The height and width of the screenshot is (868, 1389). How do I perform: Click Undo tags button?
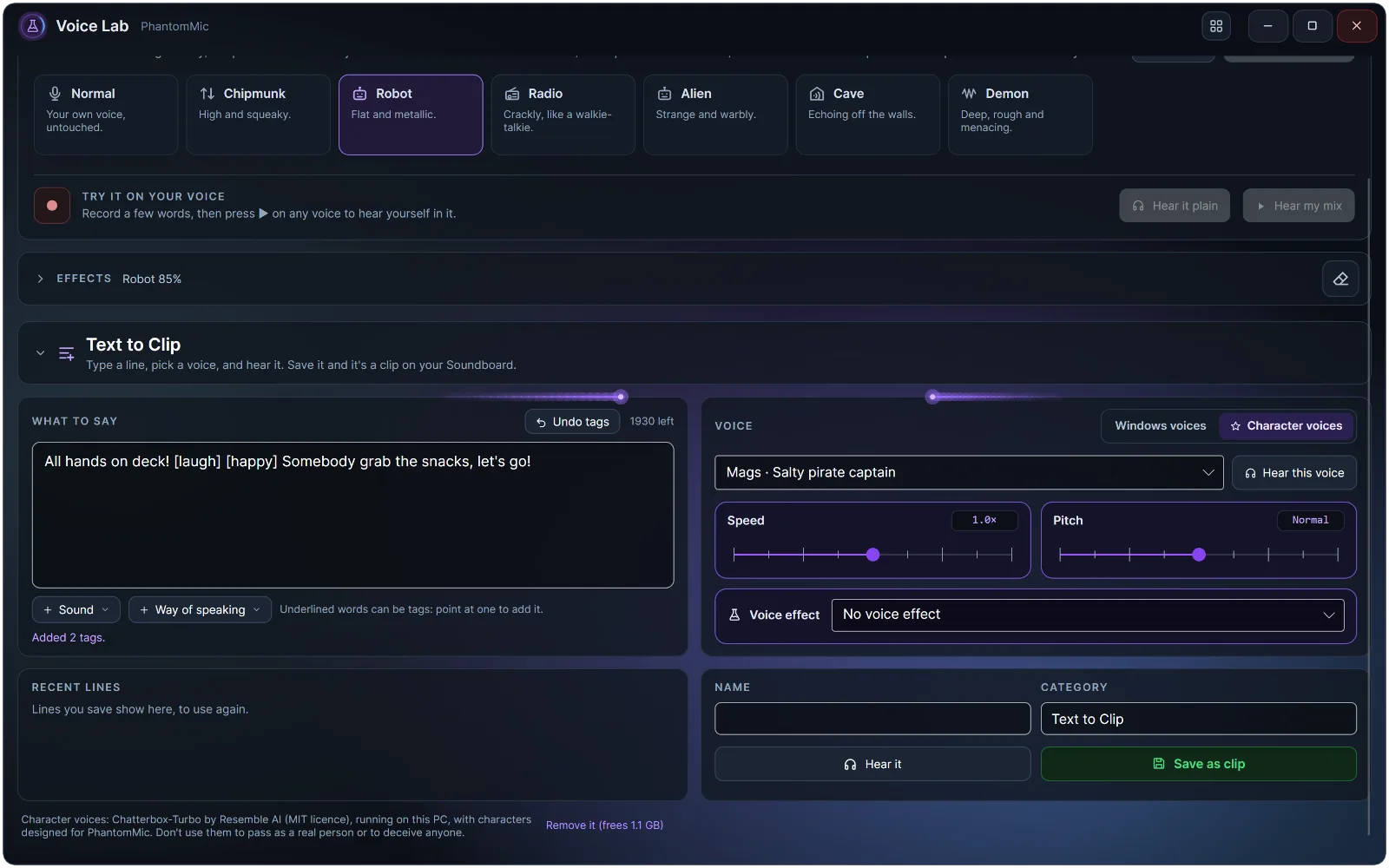[572, 422]
